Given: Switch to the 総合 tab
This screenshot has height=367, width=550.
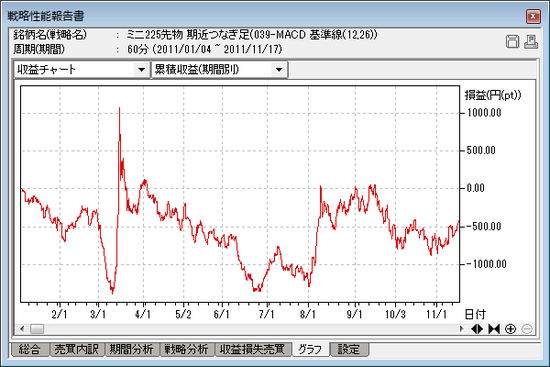Looking at the screenshot, I should coord(29,349).
